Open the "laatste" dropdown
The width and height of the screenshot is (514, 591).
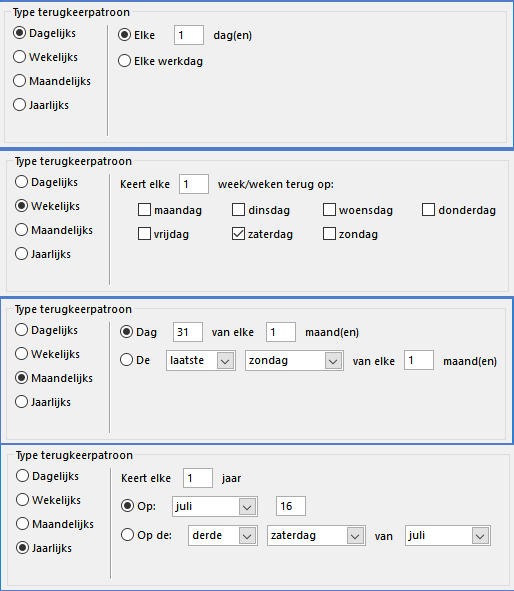201,361
